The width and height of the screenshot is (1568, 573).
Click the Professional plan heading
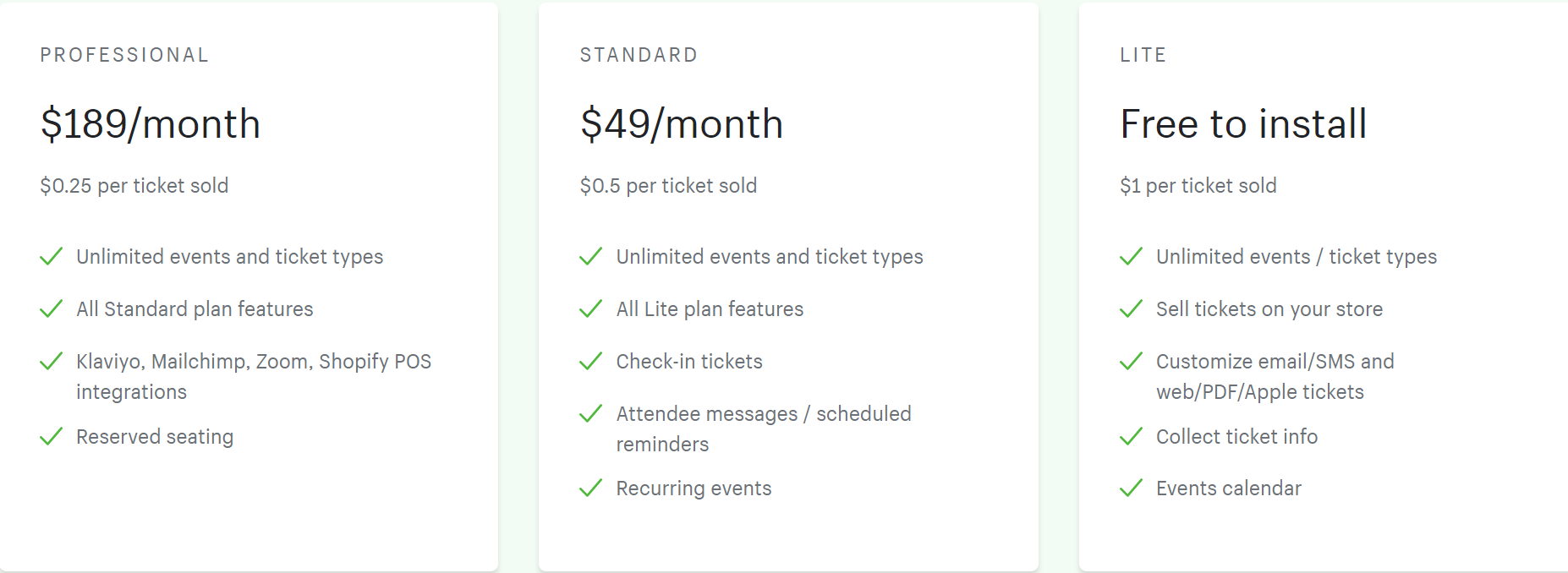click(124, 55)
